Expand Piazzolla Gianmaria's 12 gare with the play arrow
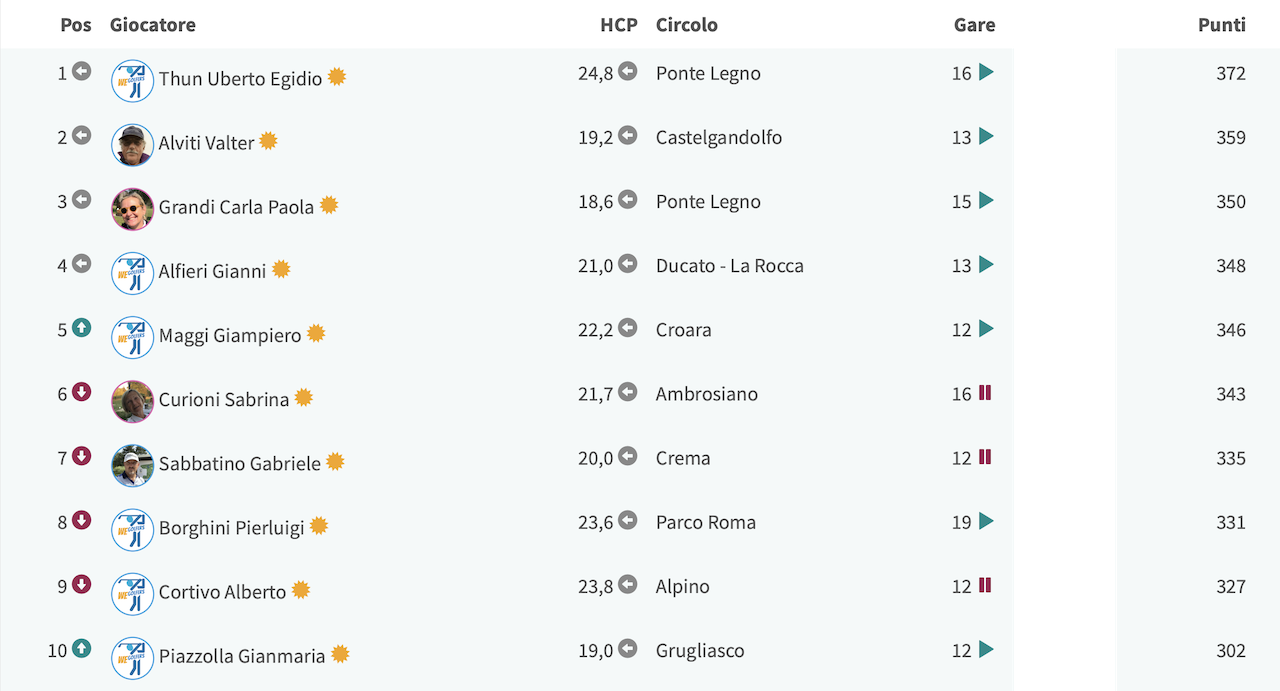This screenshot has height=691, width=1280. [986, 649]
